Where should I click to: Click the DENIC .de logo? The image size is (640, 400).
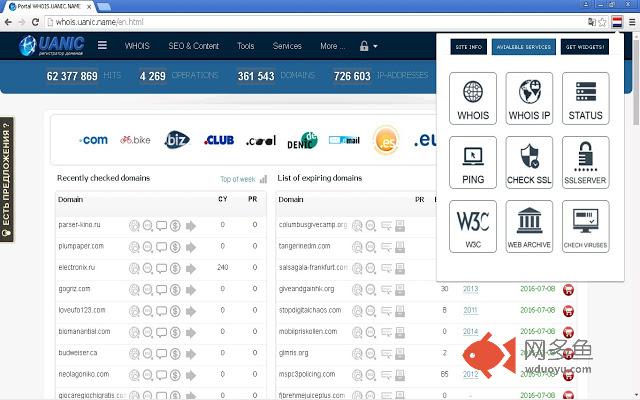302,140
